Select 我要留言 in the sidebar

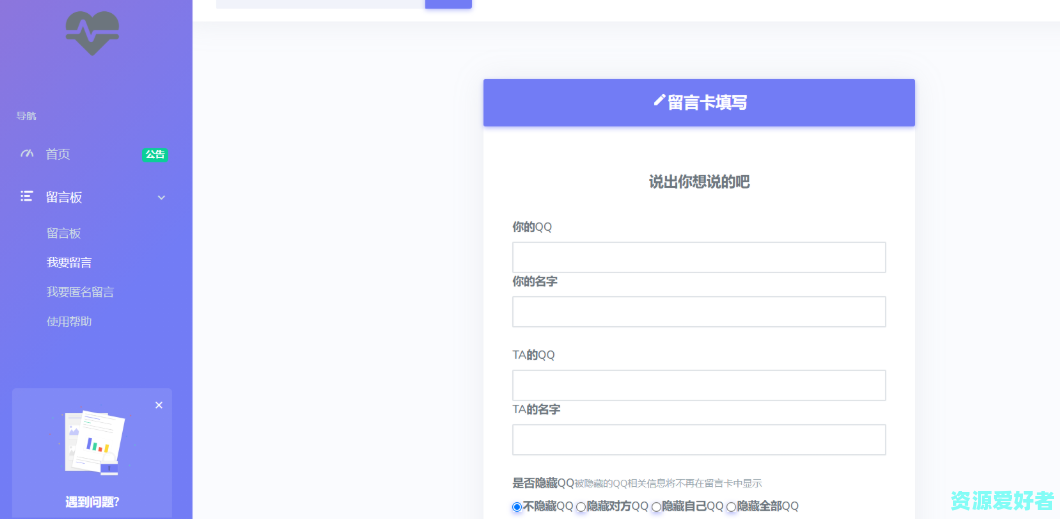69,263
